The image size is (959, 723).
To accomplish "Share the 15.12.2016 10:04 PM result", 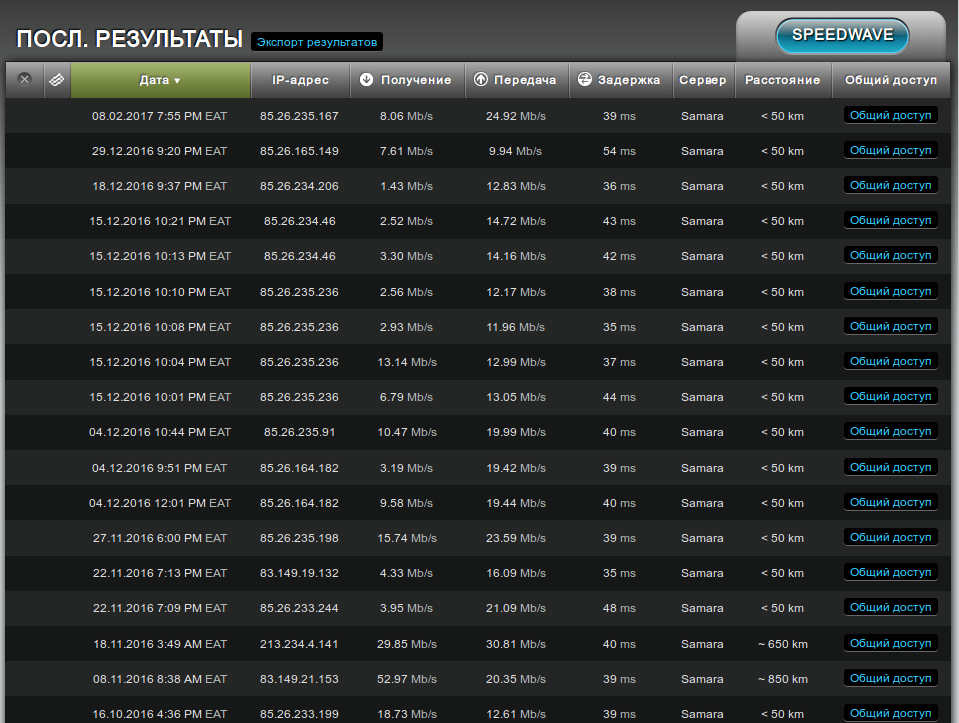I will (890, 361).
